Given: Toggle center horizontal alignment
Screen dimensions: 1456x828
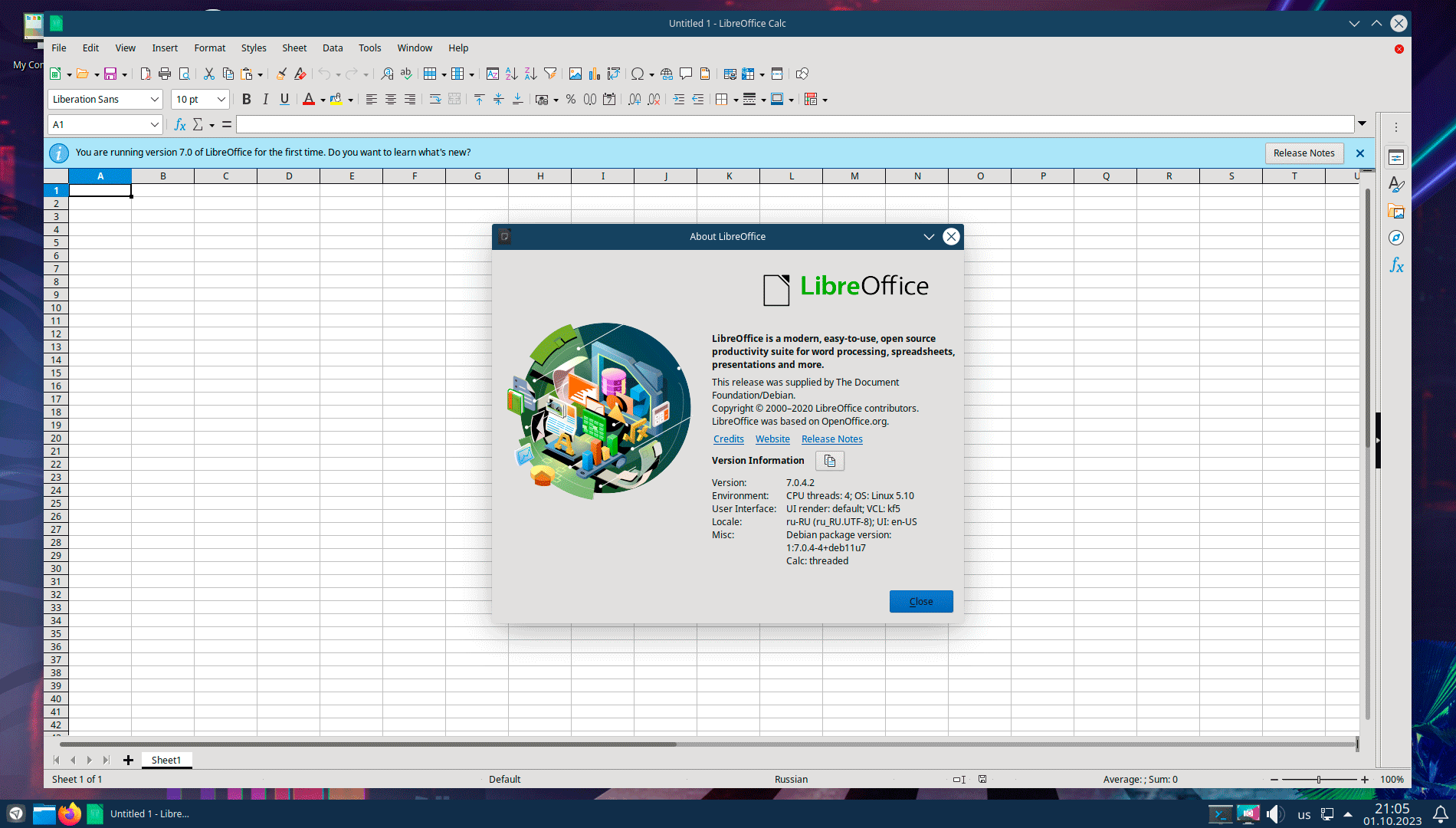Looking at the screenshot, I should pos(390,99).
